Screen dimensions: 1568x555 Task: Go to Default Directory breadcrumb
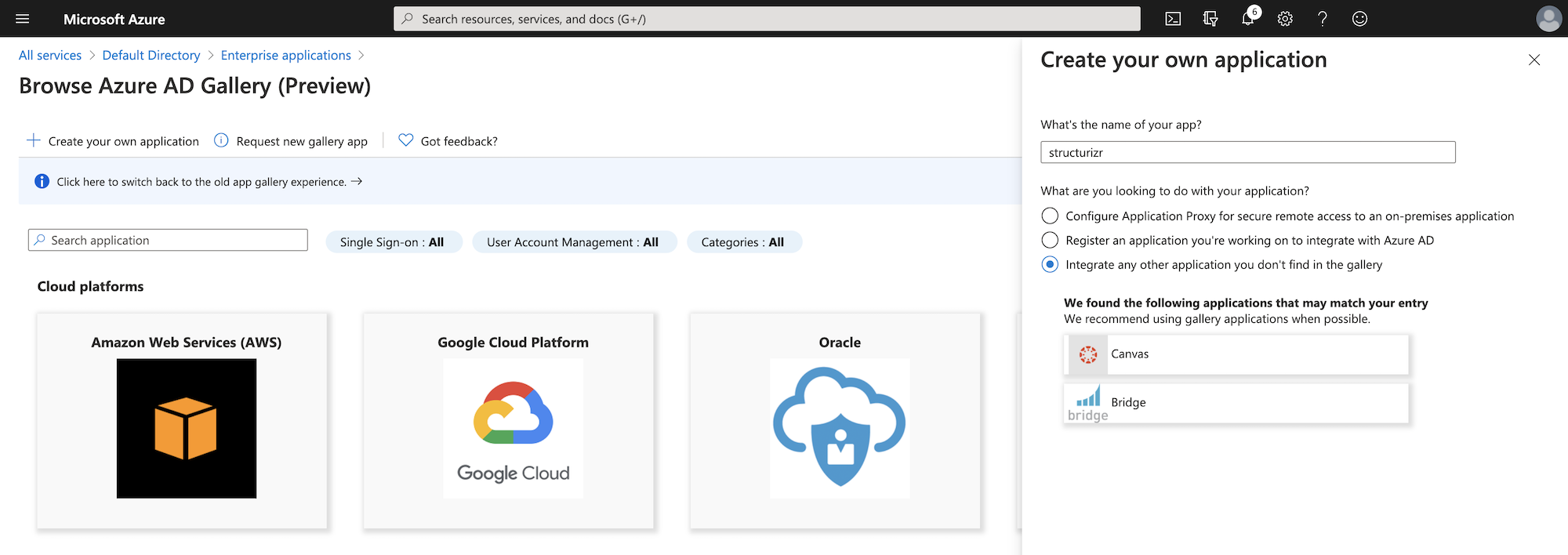(x=151, y=55)
